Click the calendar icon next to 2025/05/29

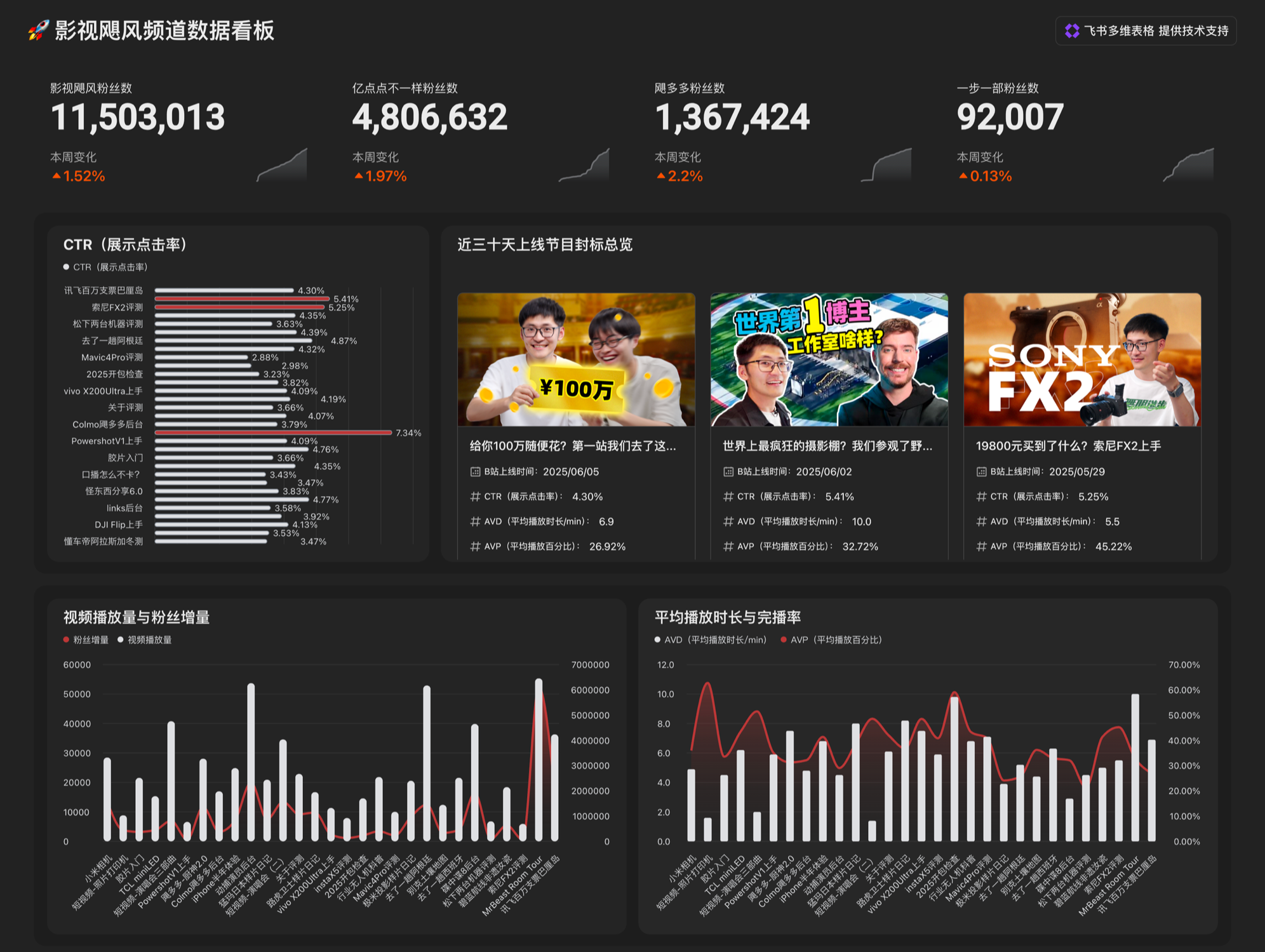(x=981, y=472)
